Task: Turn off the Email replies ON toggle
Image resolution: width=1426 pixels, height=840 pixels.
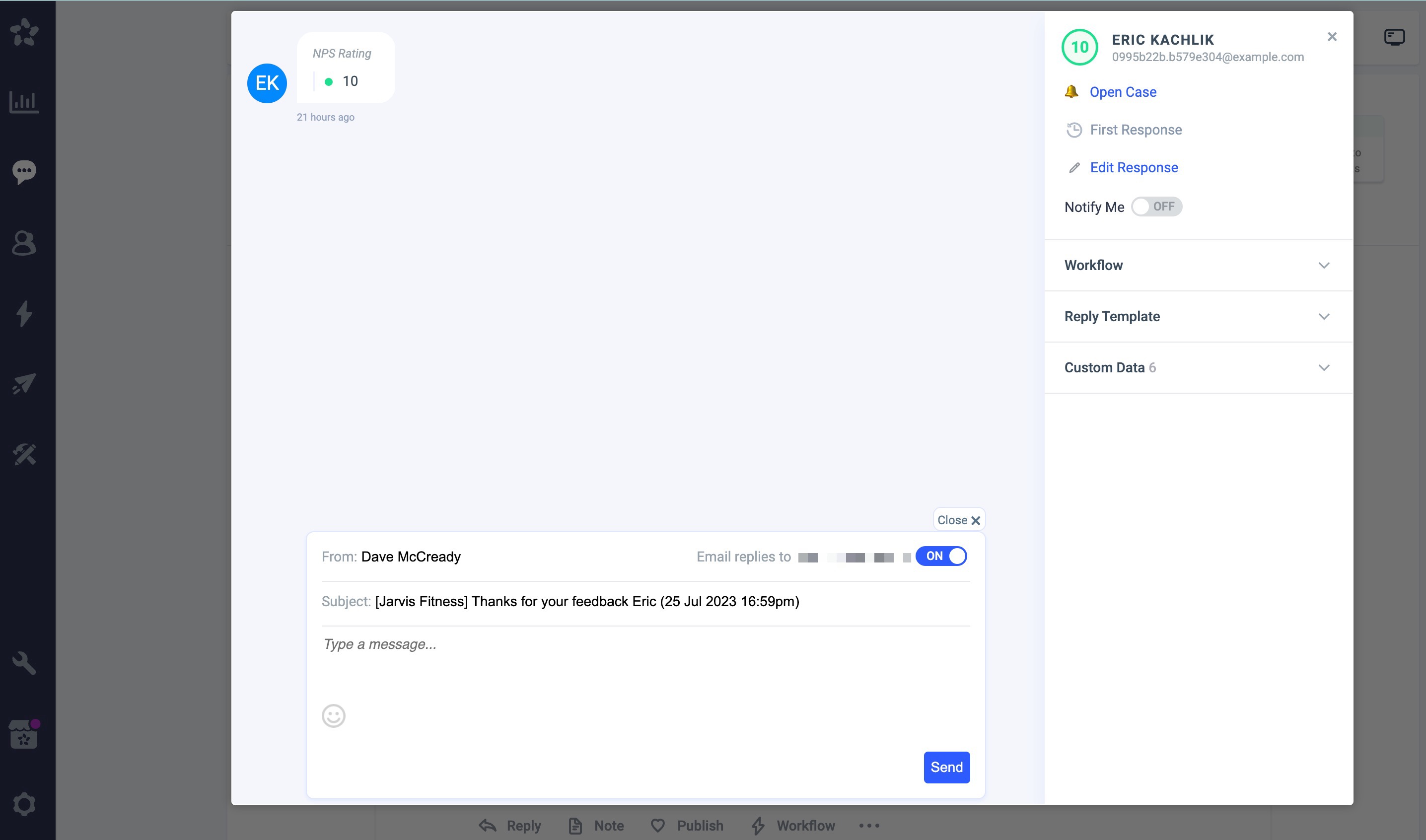Action: click(x=941, y=557)
